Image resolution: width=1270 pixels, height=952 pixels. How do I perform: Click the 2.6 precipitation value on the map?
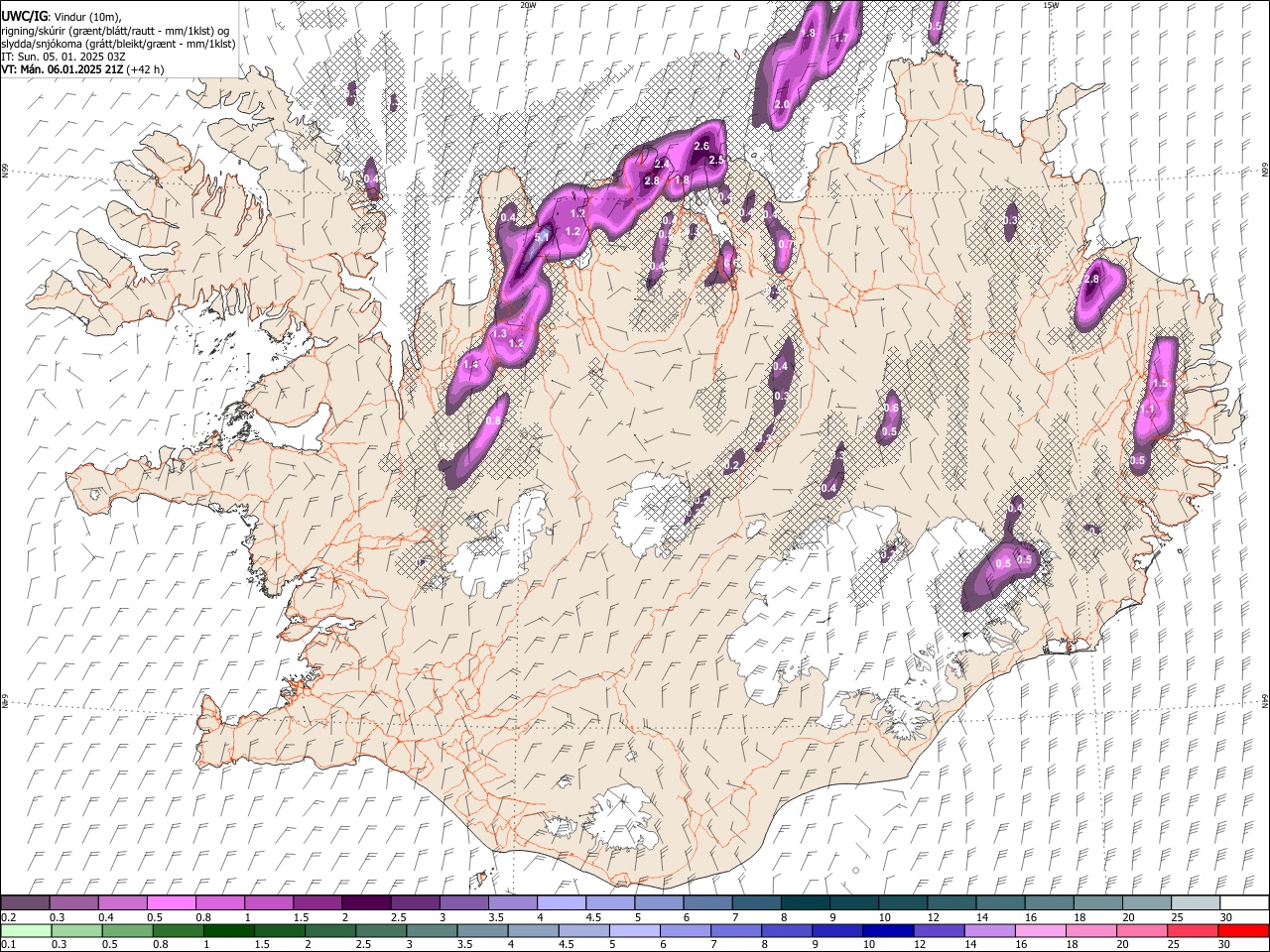pos(701,147)
